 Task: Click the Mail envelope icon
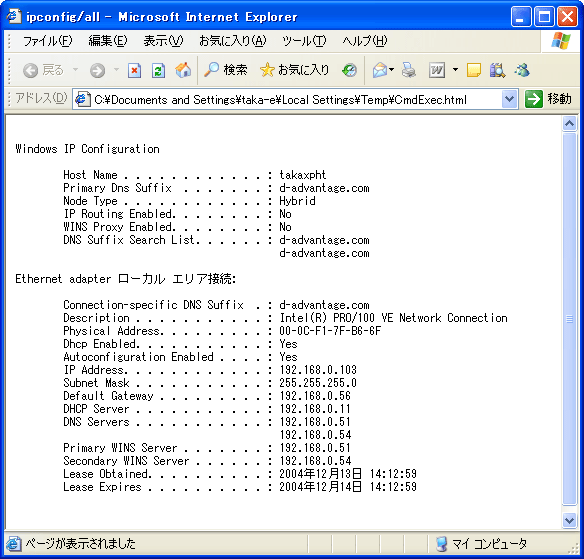[x=380, y=70]
